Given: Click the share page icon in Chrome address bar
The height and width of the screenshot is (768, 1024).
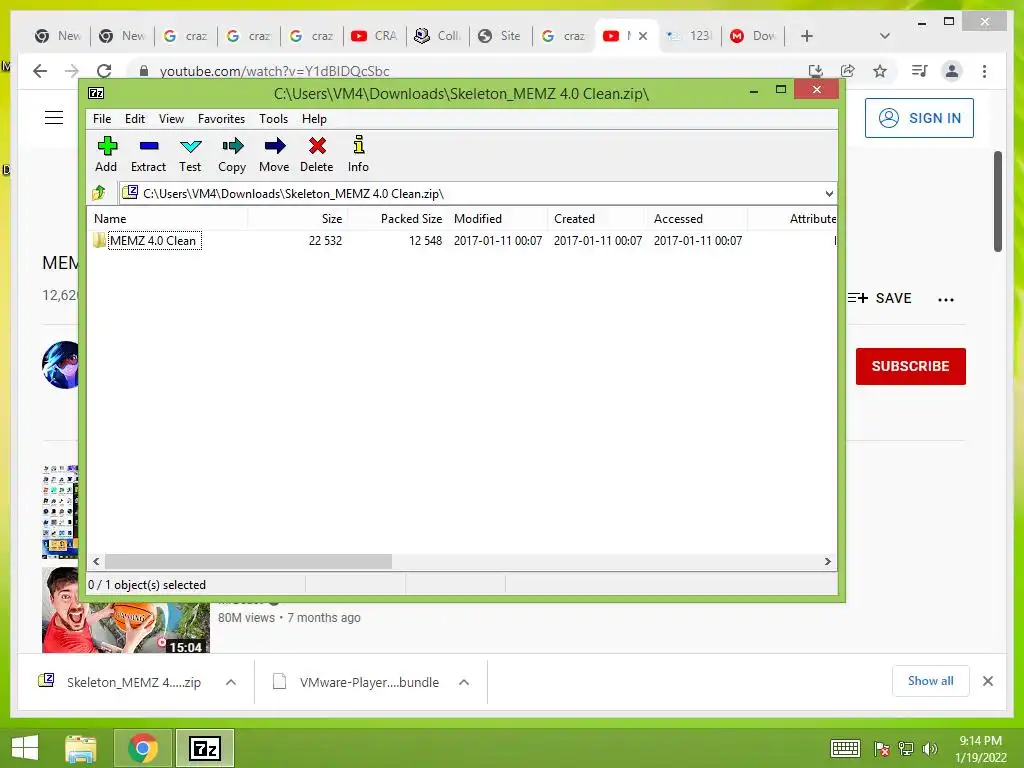Looking at the screenshot, I should pos(848,71).
